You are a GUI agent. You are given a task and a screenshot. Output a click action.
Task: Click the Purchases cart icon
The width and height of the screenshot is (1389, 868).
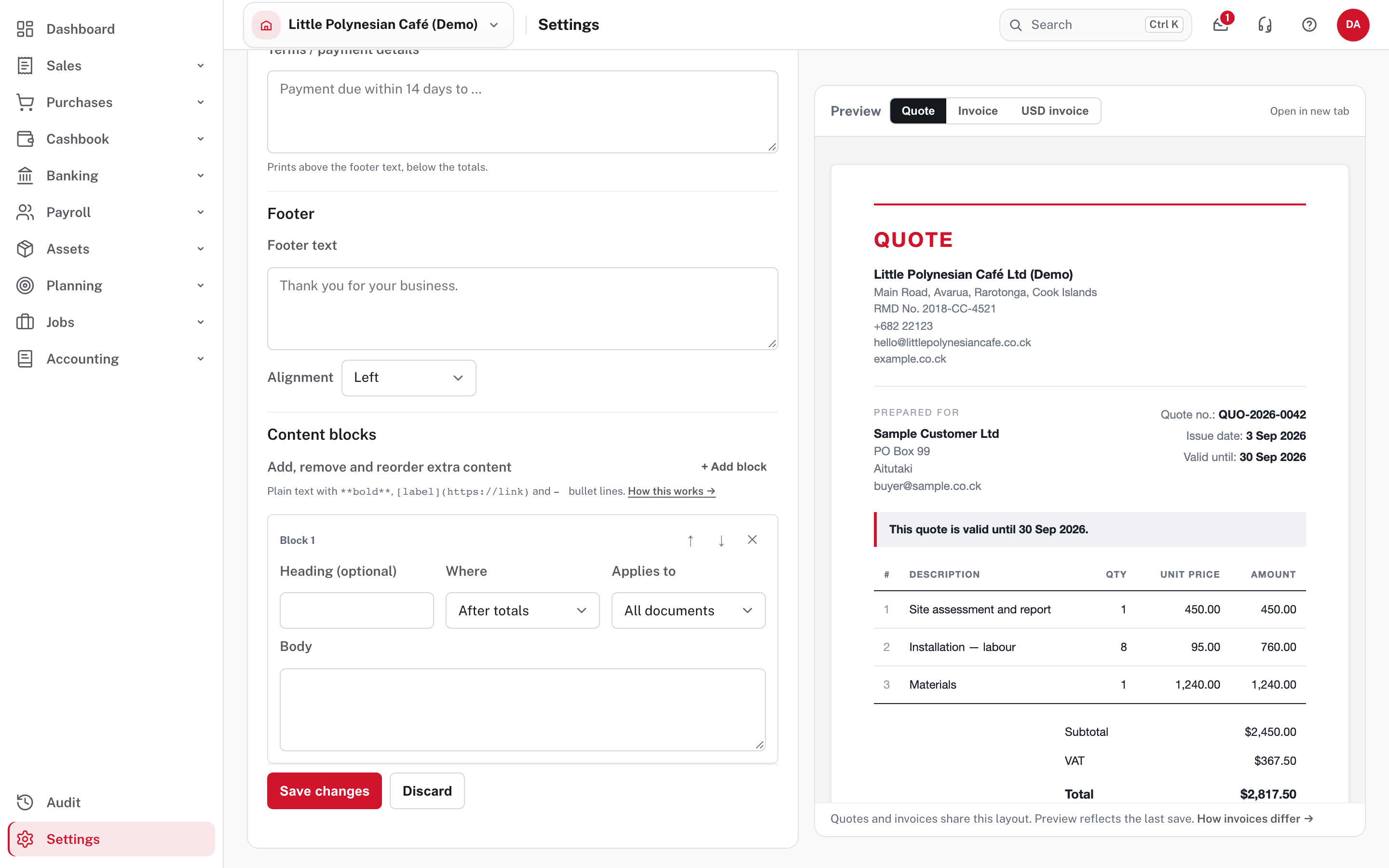pyautogui.click(x=25, y=102)
